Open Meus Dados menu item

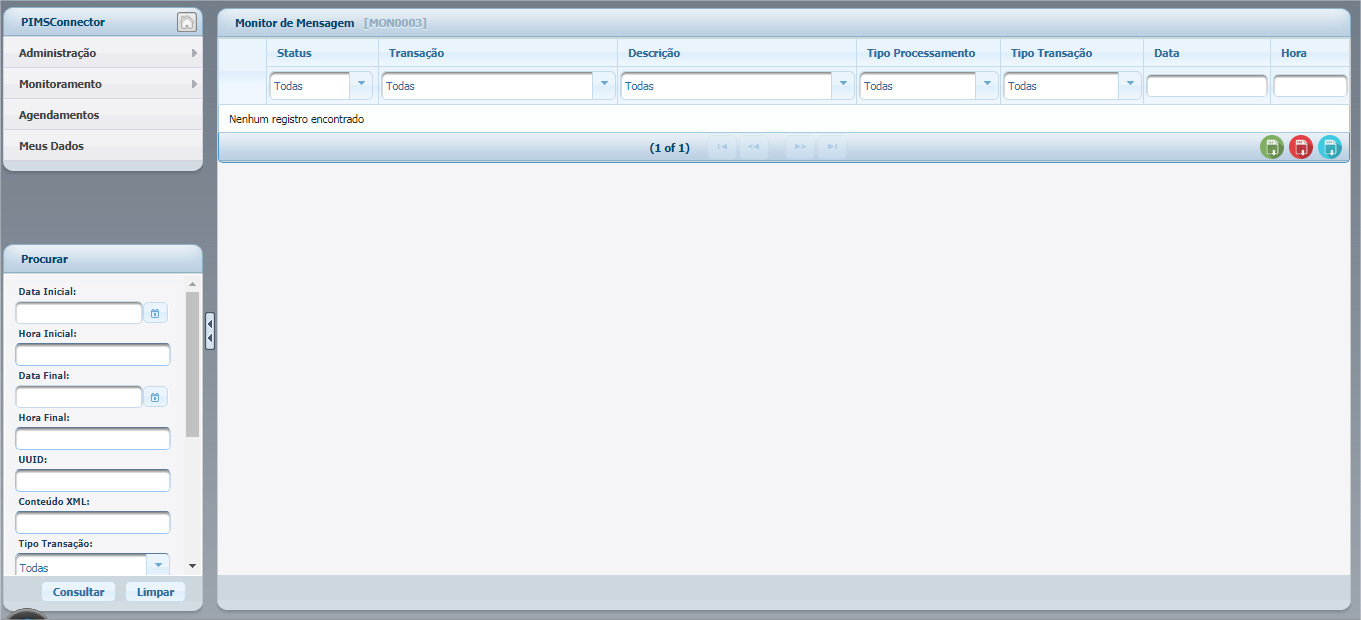(103, 146)
